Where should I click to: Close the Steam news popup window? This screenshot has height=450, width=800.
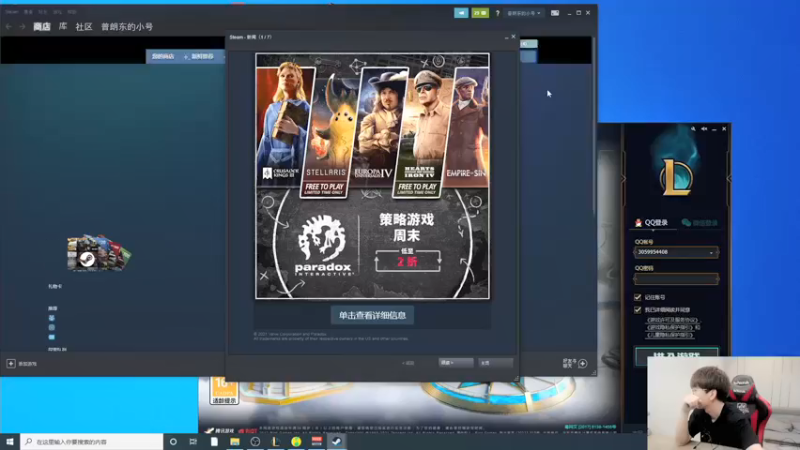513,37
